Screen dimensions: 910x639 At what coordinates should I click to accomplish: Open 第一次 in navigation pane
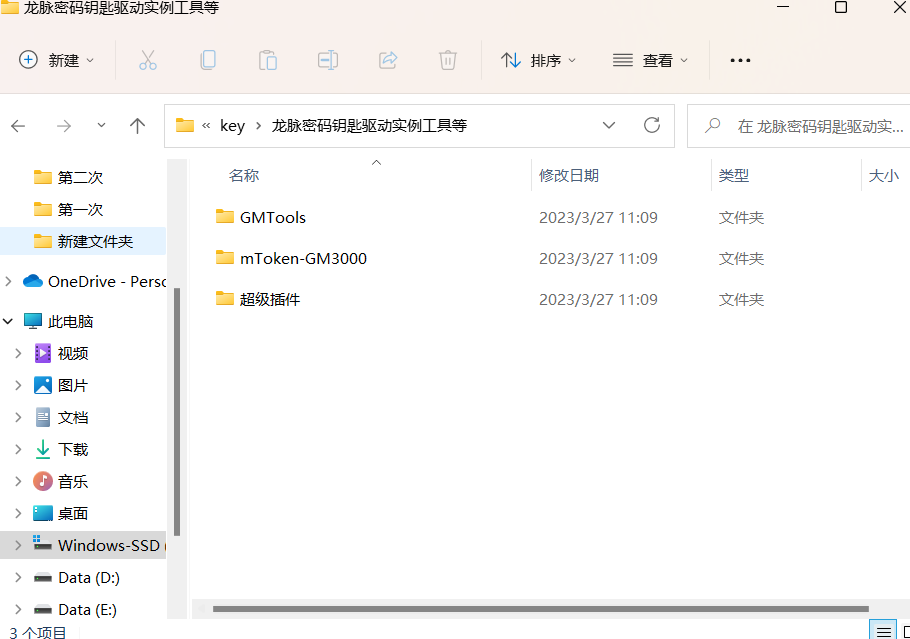(x=80, y=210)
